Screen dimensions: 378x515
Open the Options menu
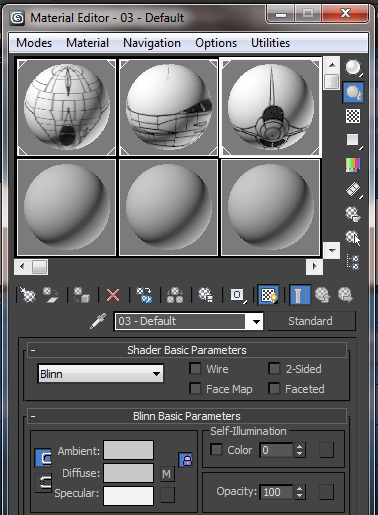point(216,43)
